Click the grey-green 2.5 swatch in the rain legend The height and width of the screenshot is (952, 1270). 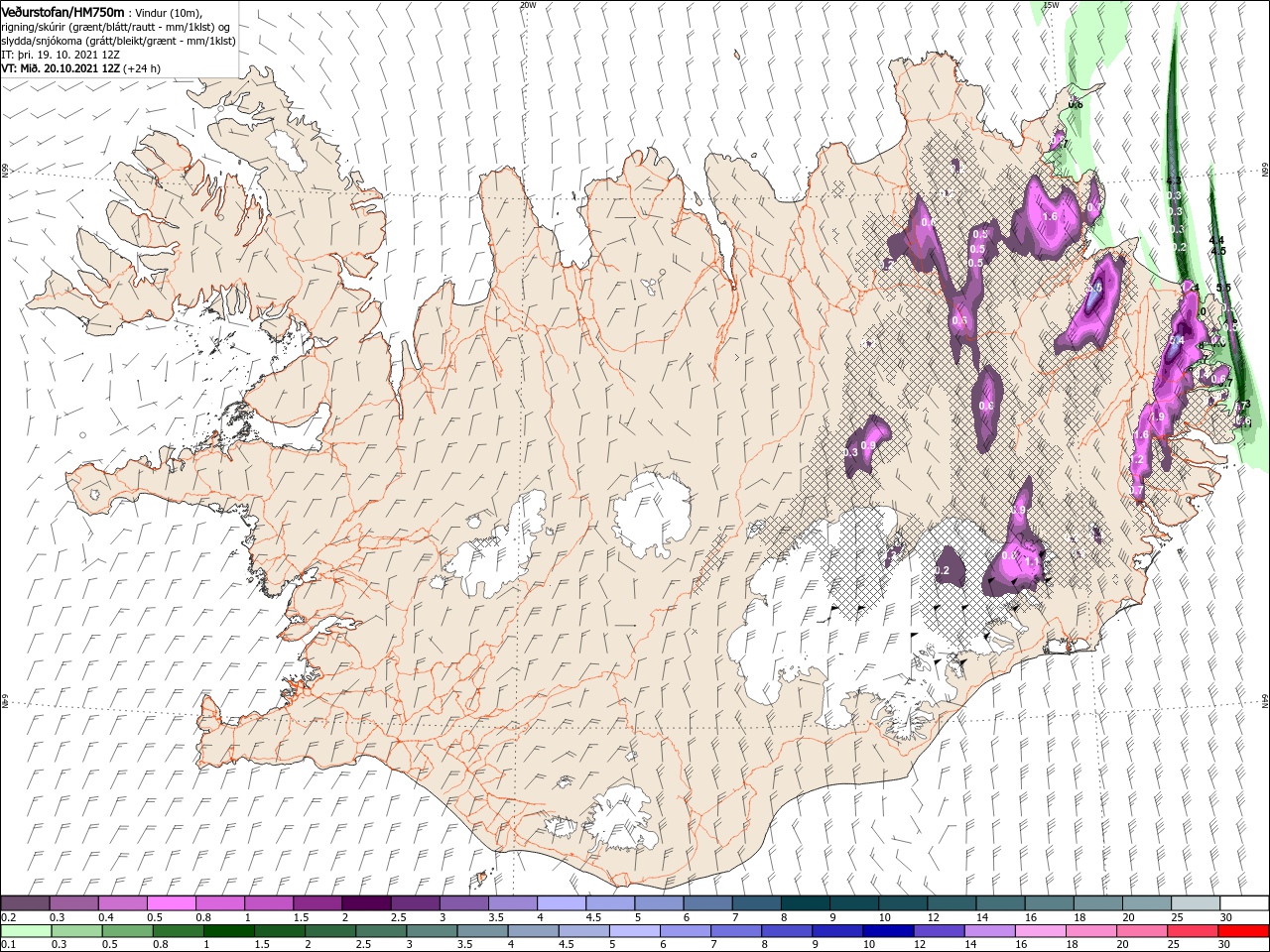(379, 931)
